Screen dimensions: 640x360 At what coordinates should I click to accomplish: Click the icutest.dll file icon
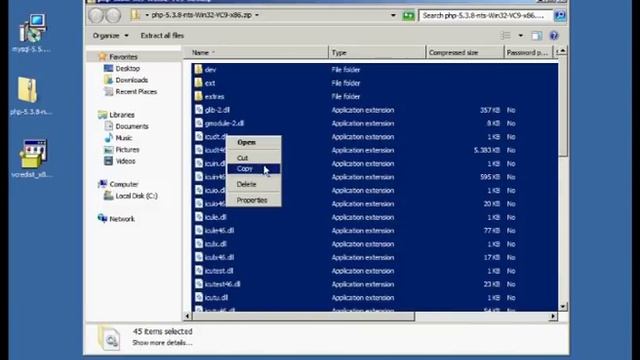click(x=198, y=271)
